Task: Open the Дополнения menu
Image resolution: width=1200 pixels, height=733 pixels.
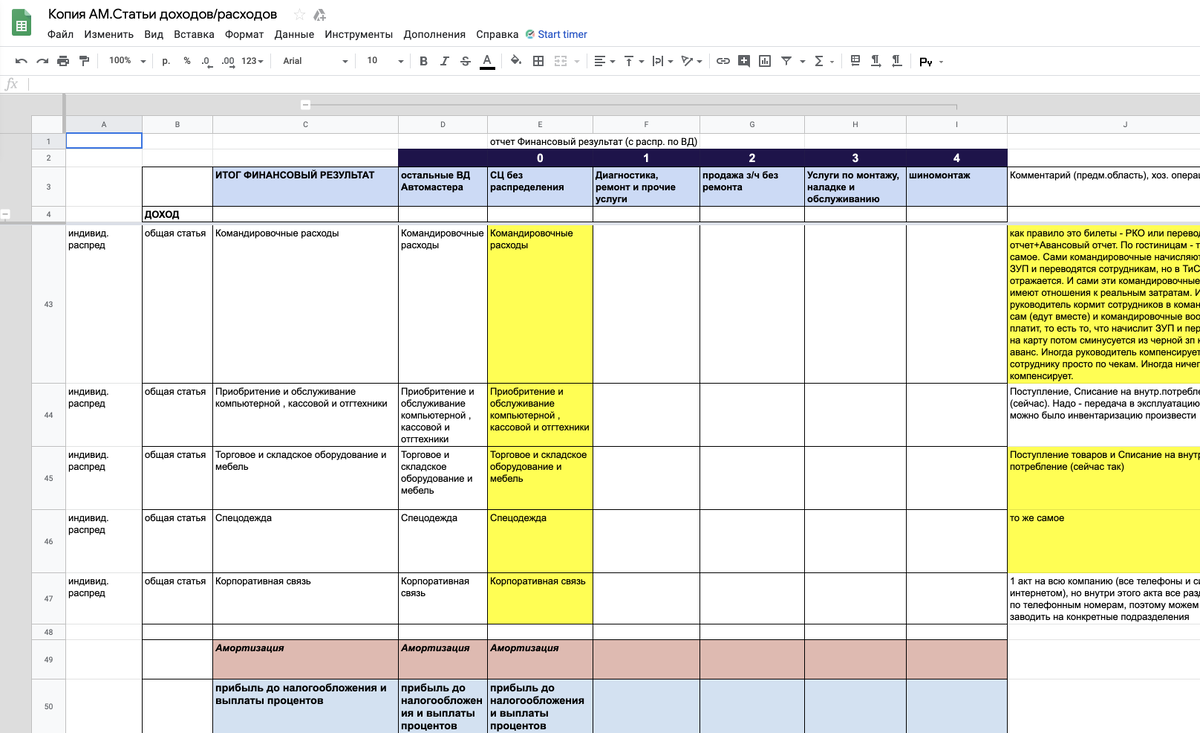Action: point(435,34)
